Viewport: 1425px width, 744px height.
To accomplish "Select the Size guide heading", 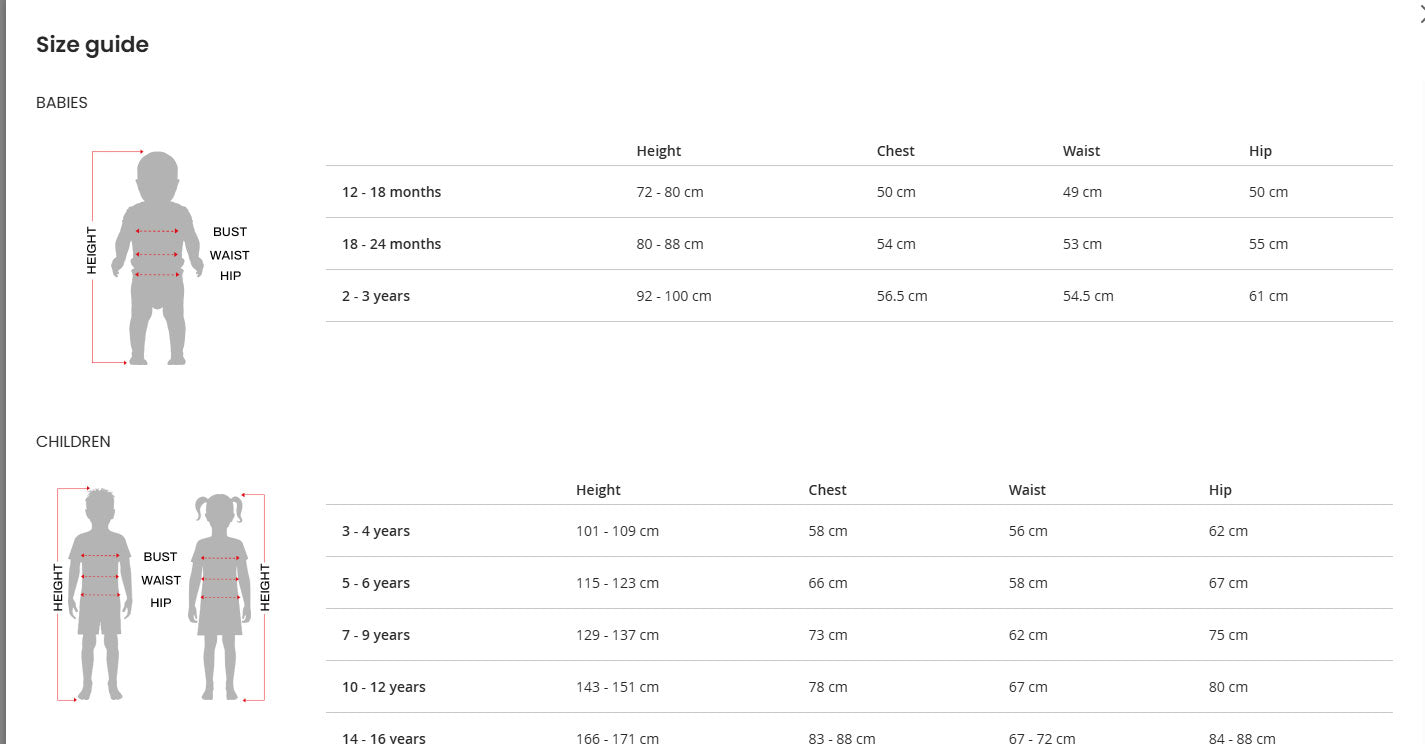I will pos(92,45).
